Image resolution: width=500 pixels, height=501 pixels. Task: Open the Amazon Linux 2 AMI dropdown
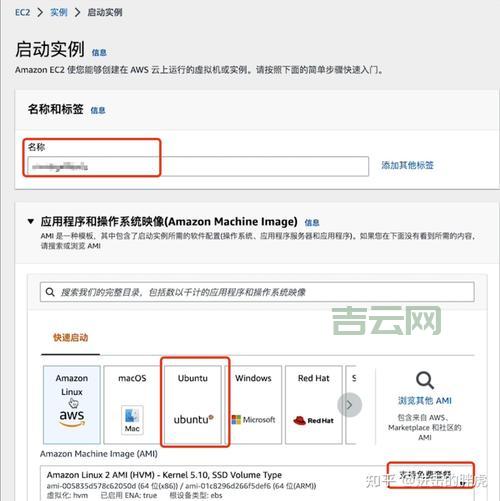pyautogui.click(x=257, y=483)
